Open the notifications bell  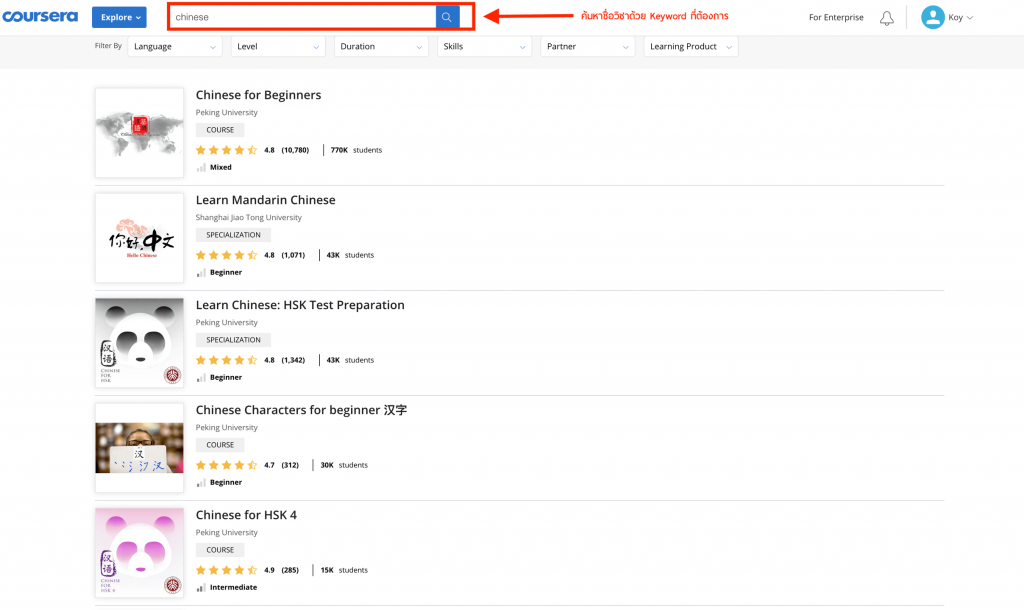point(886,18)
